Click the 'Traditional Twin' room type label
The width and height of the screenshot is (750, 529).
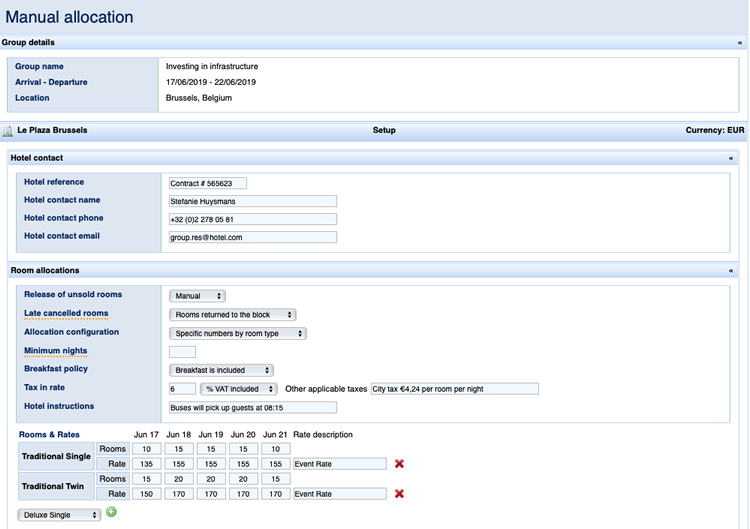coord(53,486)
